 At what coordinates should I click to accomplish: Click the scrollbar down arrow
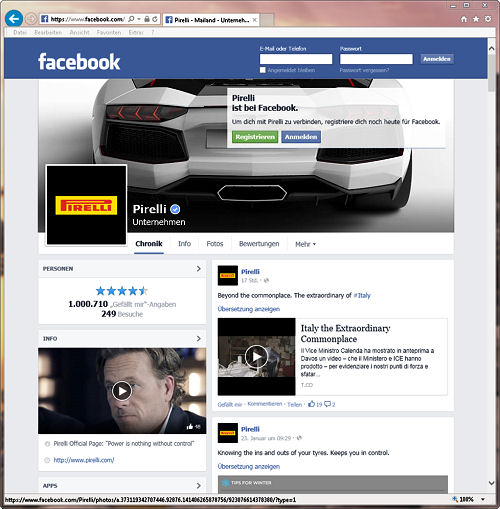pos(491,483)
